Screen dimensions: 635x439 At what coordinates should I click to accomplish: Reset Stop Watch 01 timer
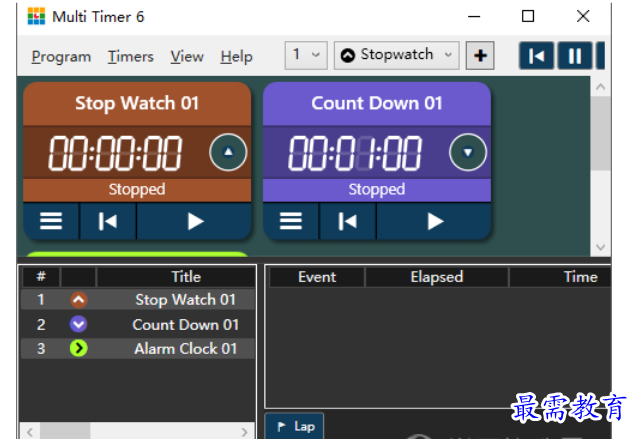(x=108, y=221)
